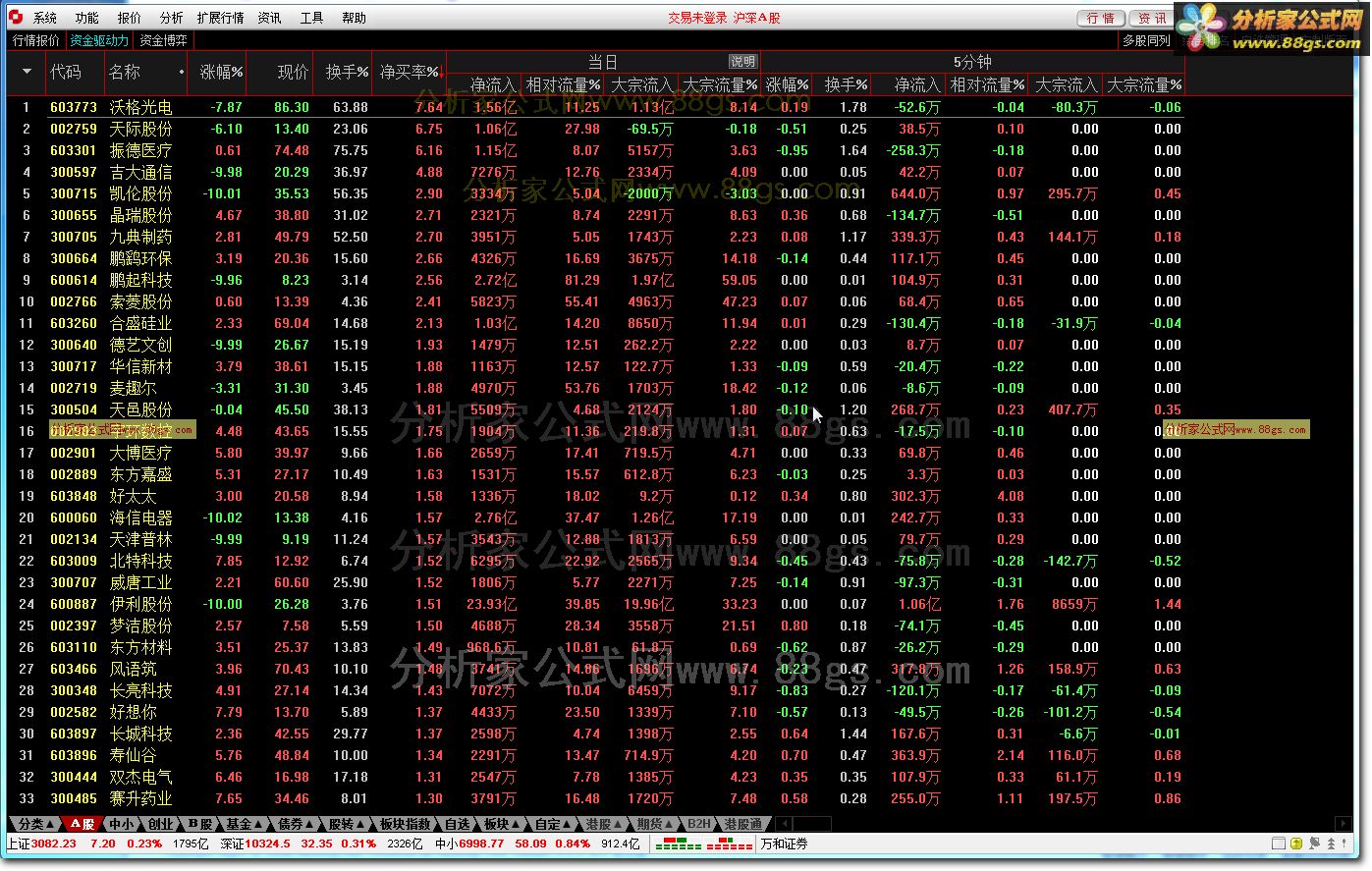
Task: Click the red app logo icon
Action: click(x=17, y=18)
